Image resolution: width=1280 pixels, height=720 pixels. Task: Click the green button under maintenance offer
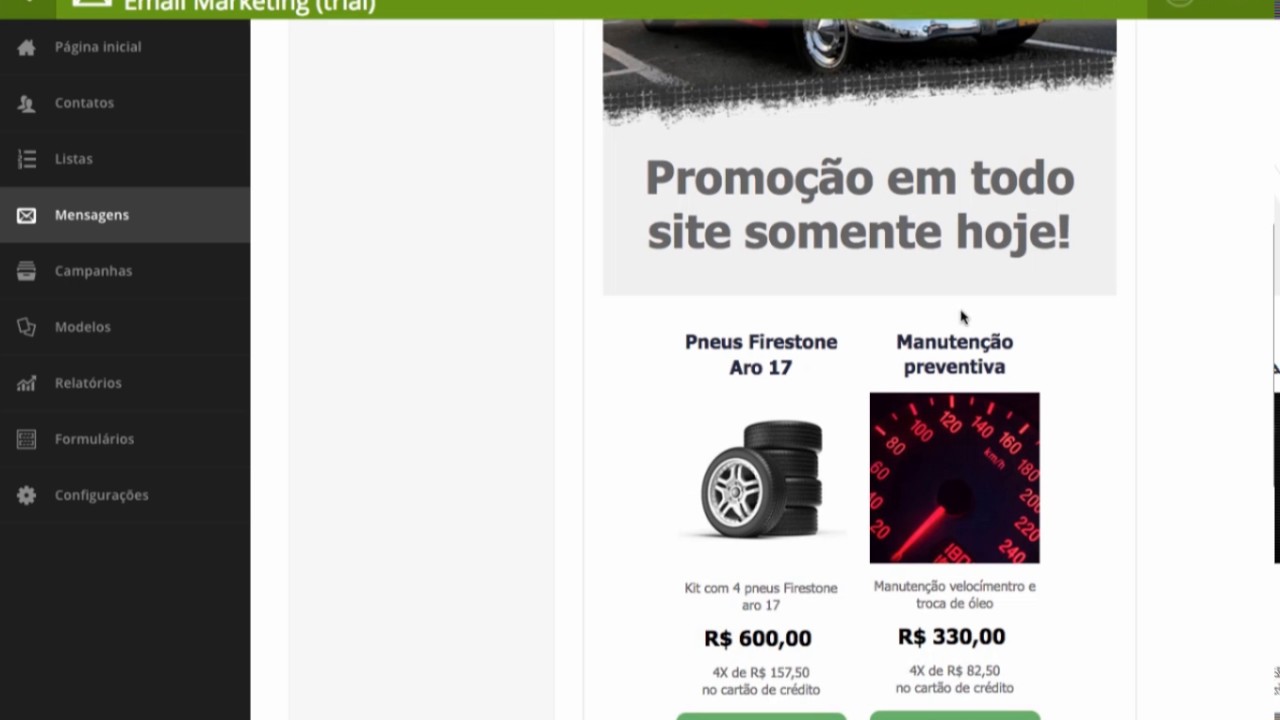(x=954, y=715)
